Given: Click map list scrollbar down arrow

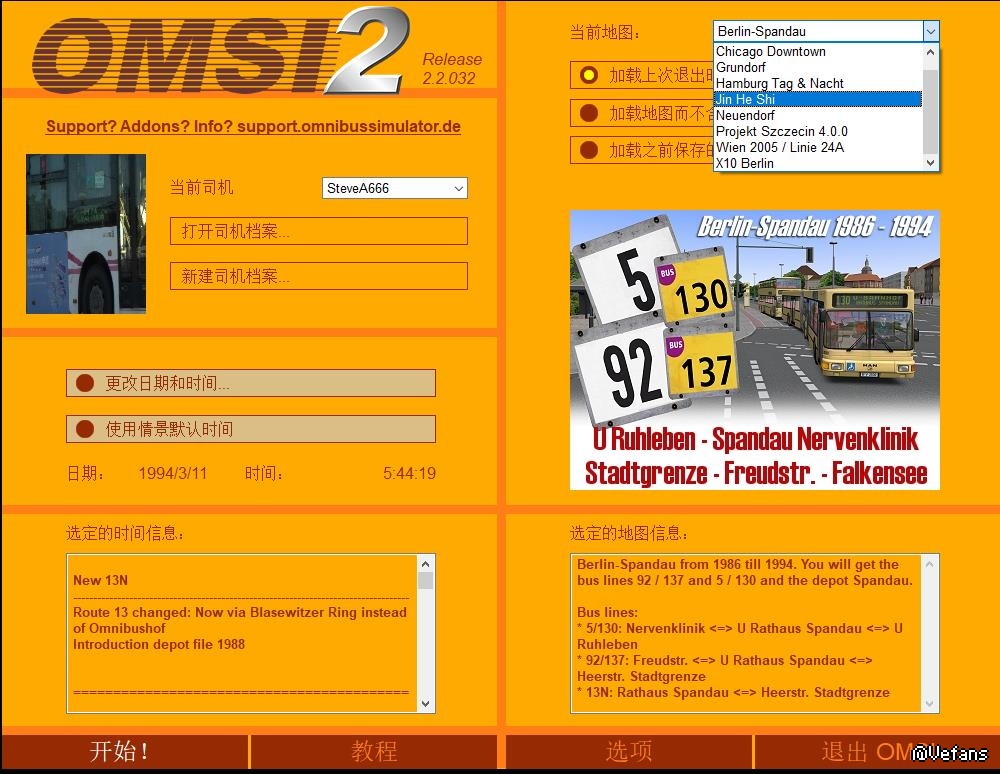Looking at the screenshot, I should click(x=930, y=163).
